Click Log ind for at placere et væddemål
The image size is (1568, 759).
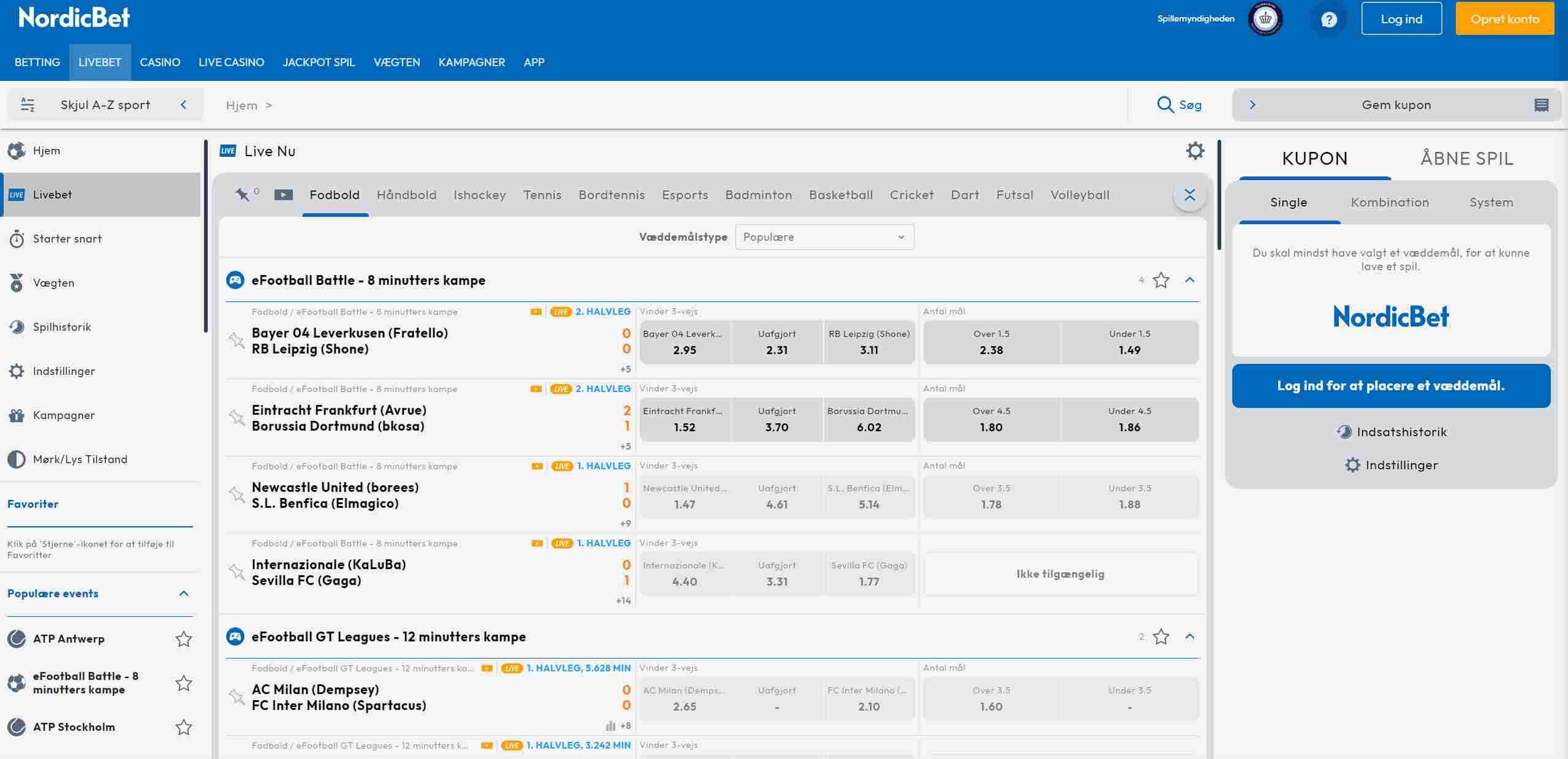1391,386
